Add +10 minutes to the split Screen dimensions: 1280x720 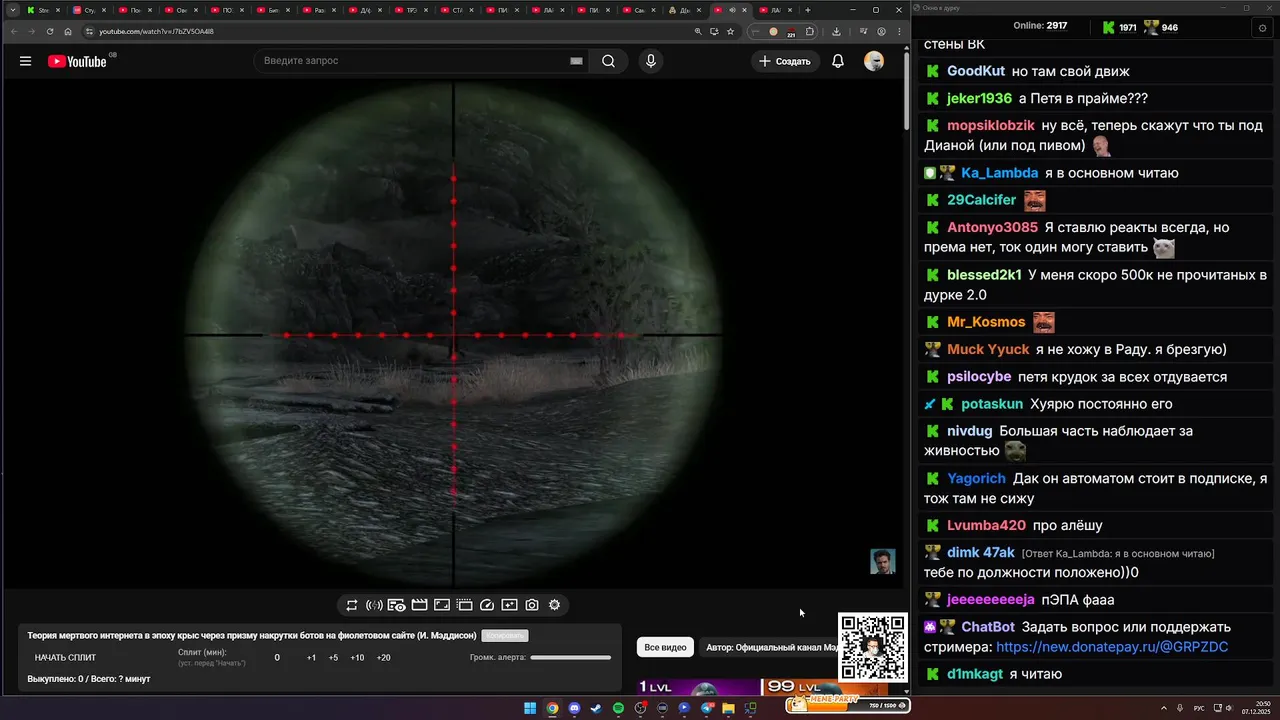(357, 657)
